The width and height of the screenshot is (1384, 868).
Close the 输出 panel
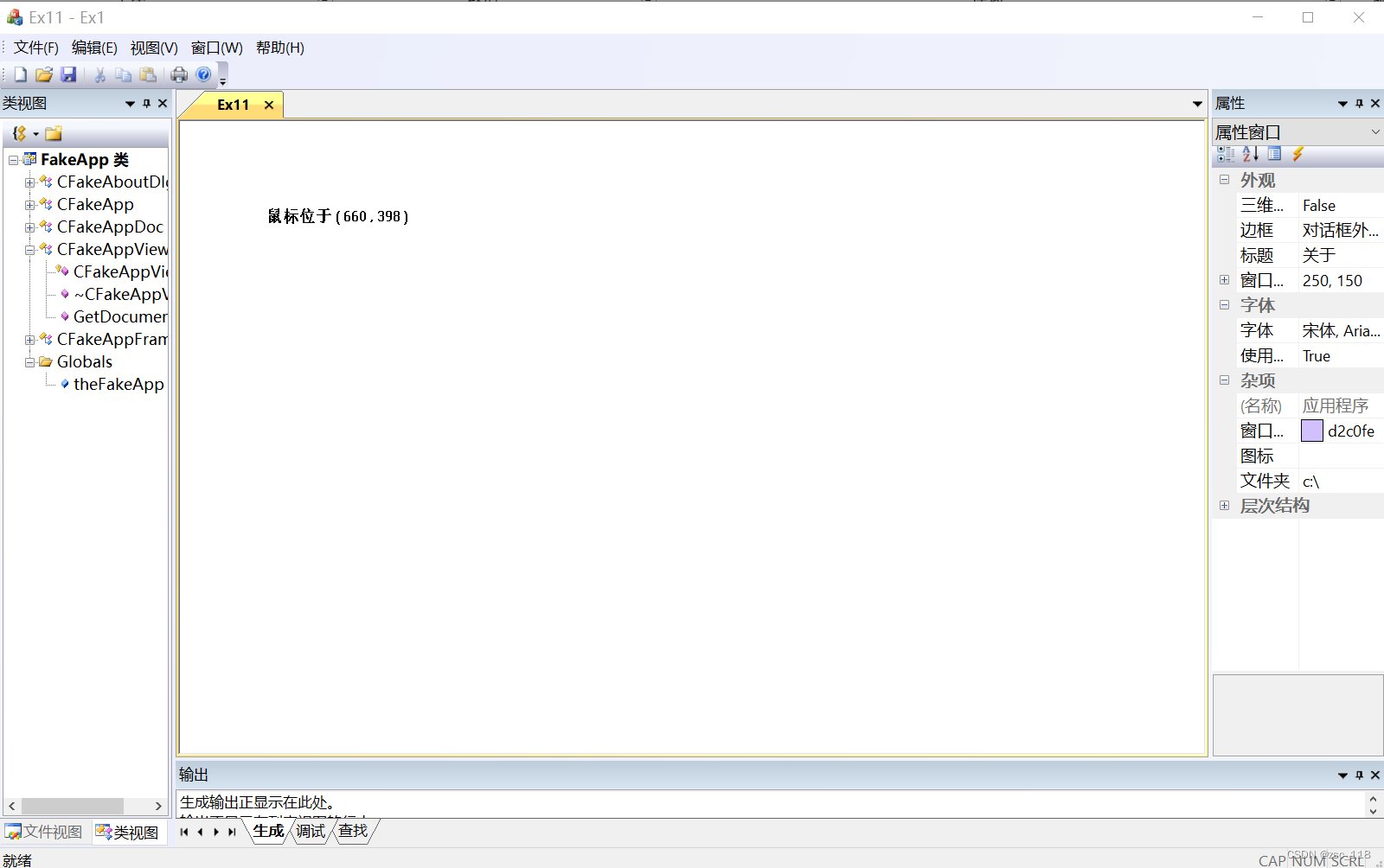click(x=1375, y=775)
